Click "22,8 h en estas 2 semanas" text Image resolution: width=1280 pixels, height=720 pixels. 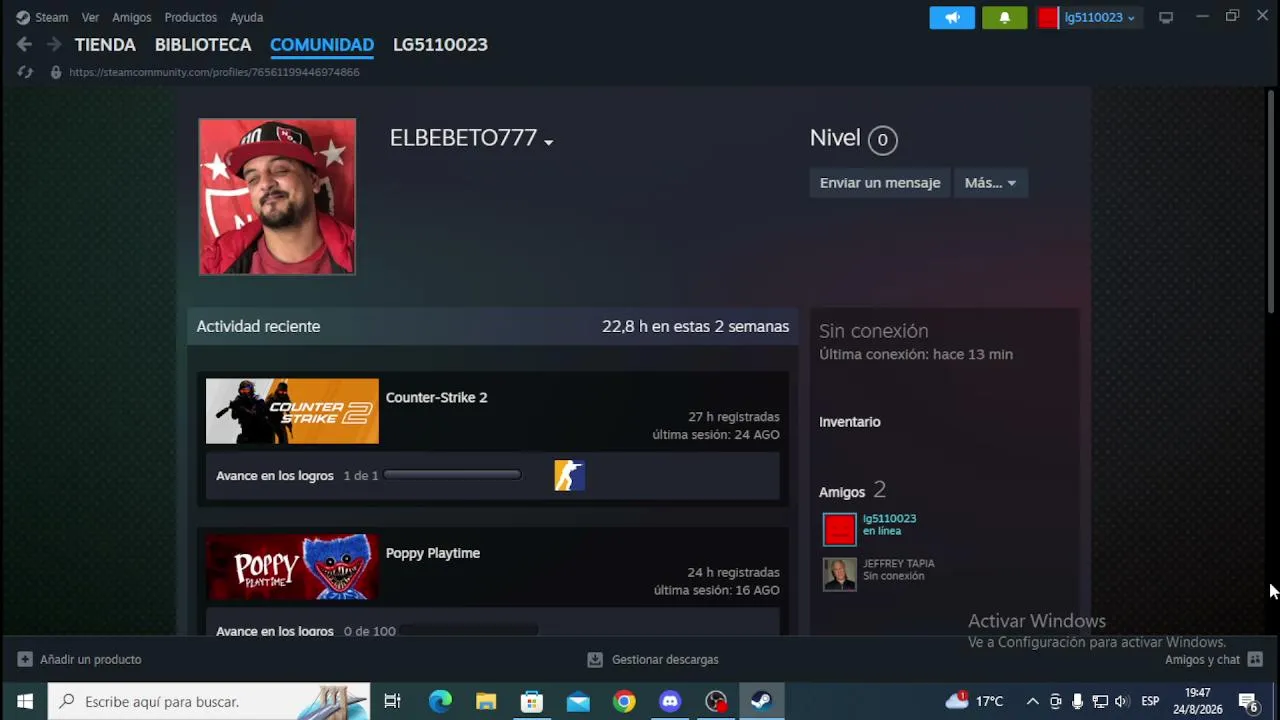[695, 327]
